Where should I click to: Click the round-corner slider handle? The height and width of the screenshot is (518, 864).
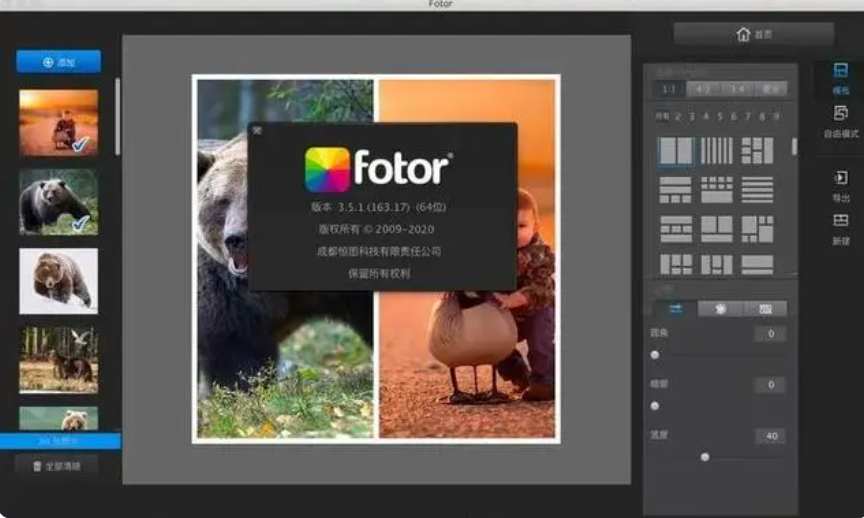[x=655, y=355]
